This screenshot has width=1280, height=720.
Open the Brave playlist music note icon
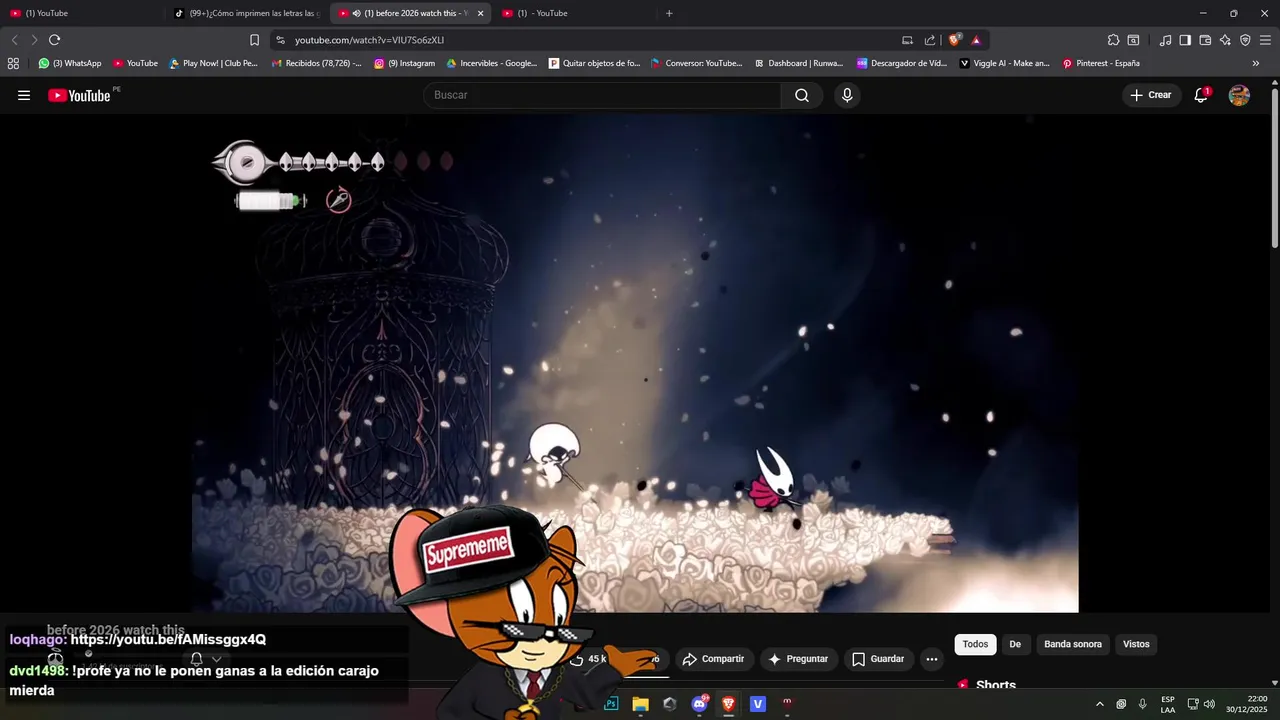pos(1165,40)
